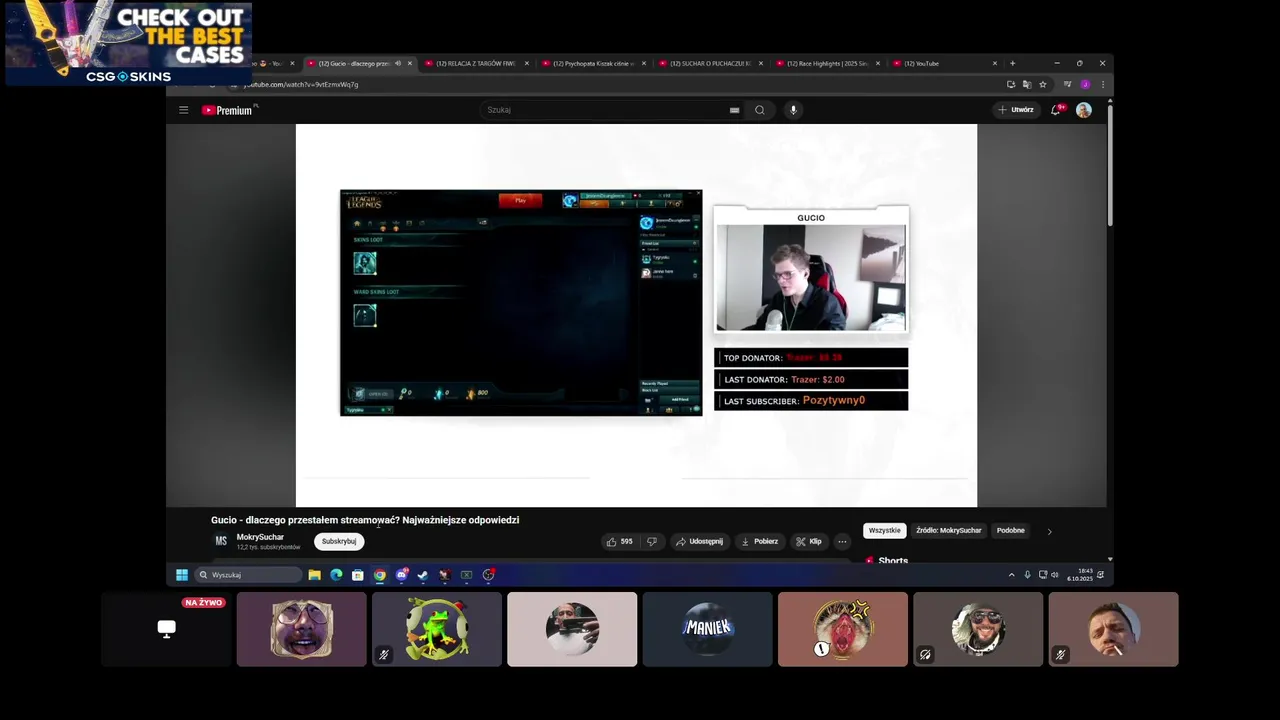Open the MokrySuchar channel avatar
The image size is (1280, 720).
tap(221, 541)
